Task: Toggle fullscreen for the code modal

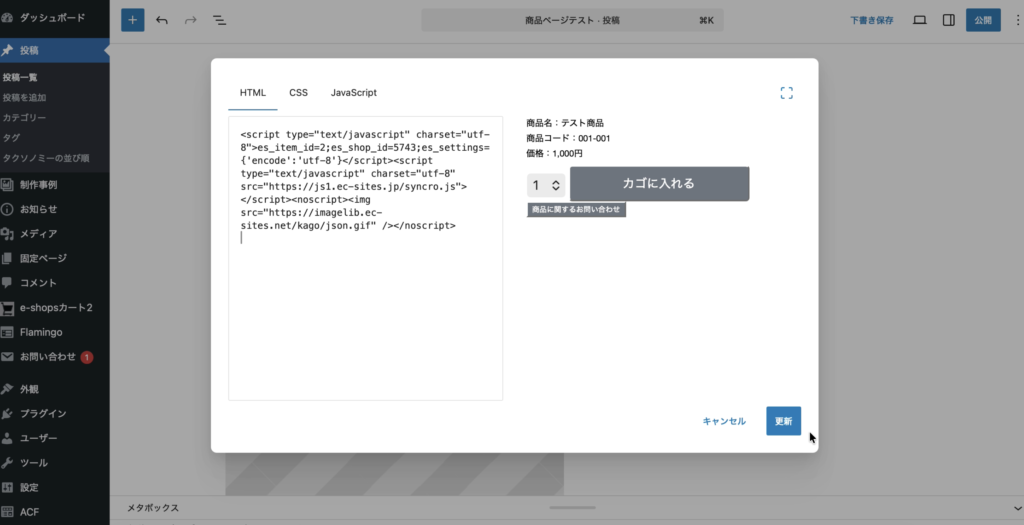Action: pos(786,93)
